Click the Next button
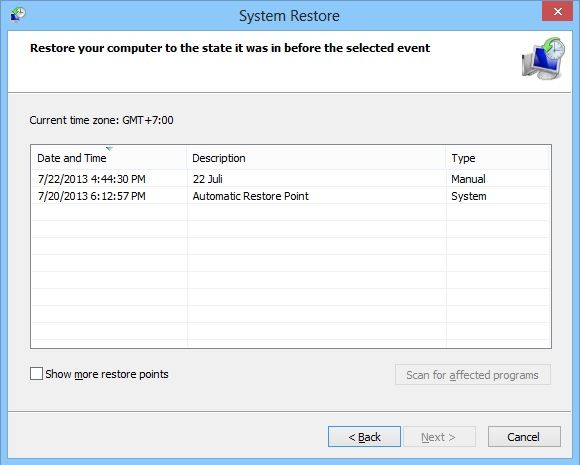The width and height of the screenshot is (580, 465). click(x=439, y=437)
